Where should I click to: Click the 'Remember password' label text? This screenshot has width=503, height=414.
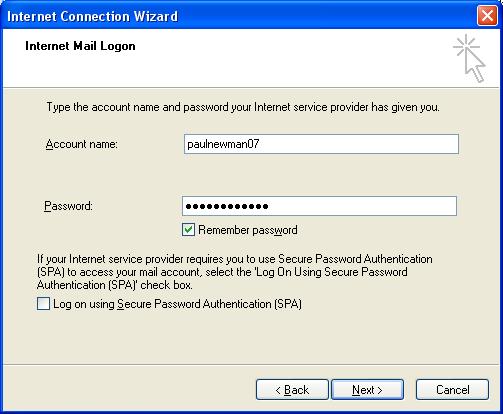(248, 230)
